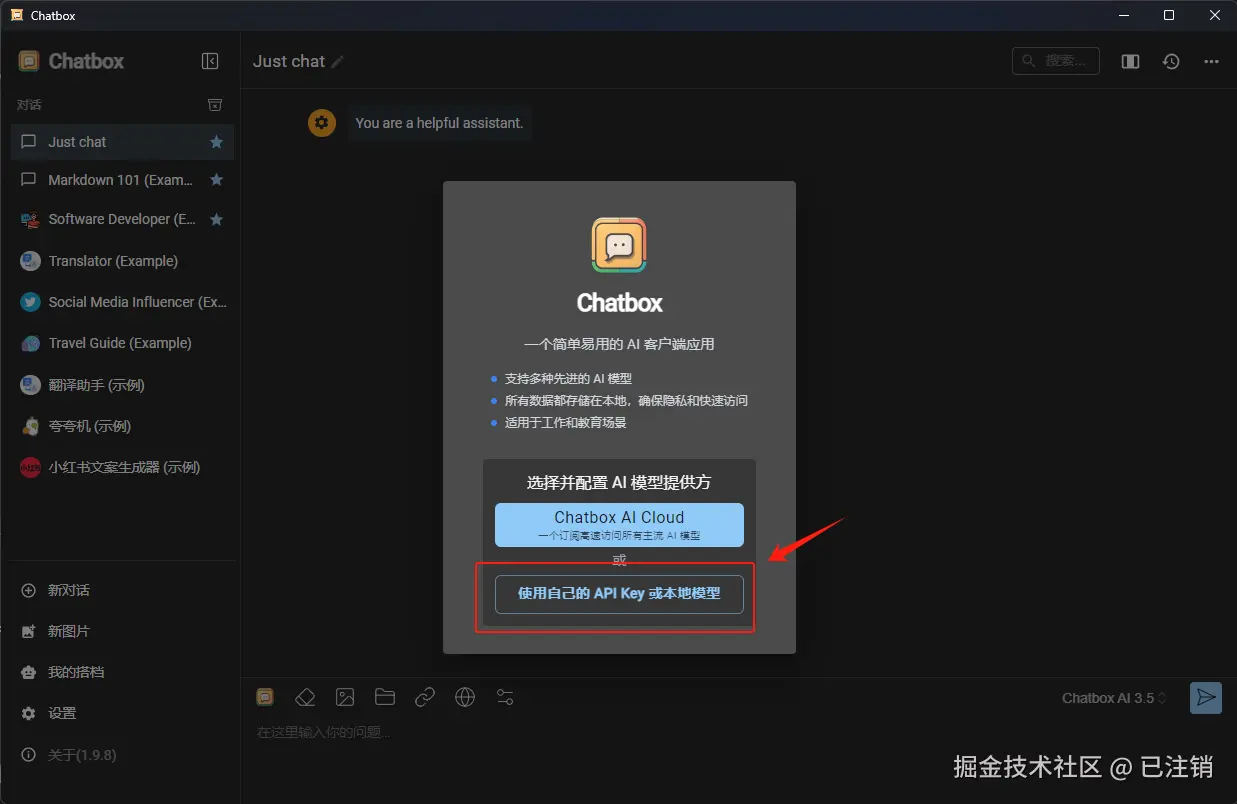Open the 关于(1.9.8) about entry
Screen dimensions: 1237x804
122,755
